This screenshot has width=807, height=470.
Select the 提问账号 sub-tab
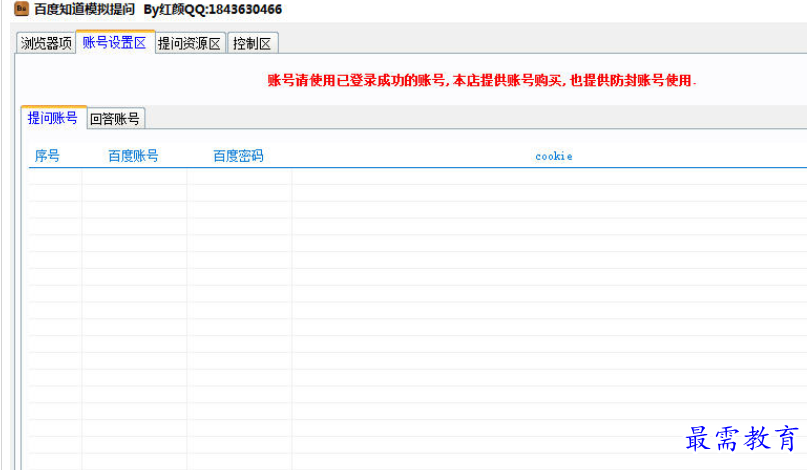click(53, 118)
